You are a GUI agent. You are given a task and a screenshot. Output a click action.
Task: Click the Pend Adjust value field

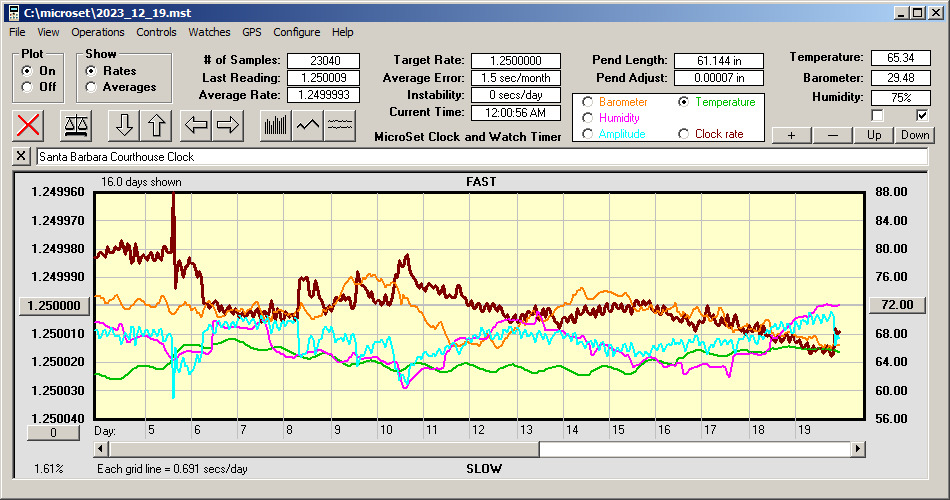[x=719, y=78]
